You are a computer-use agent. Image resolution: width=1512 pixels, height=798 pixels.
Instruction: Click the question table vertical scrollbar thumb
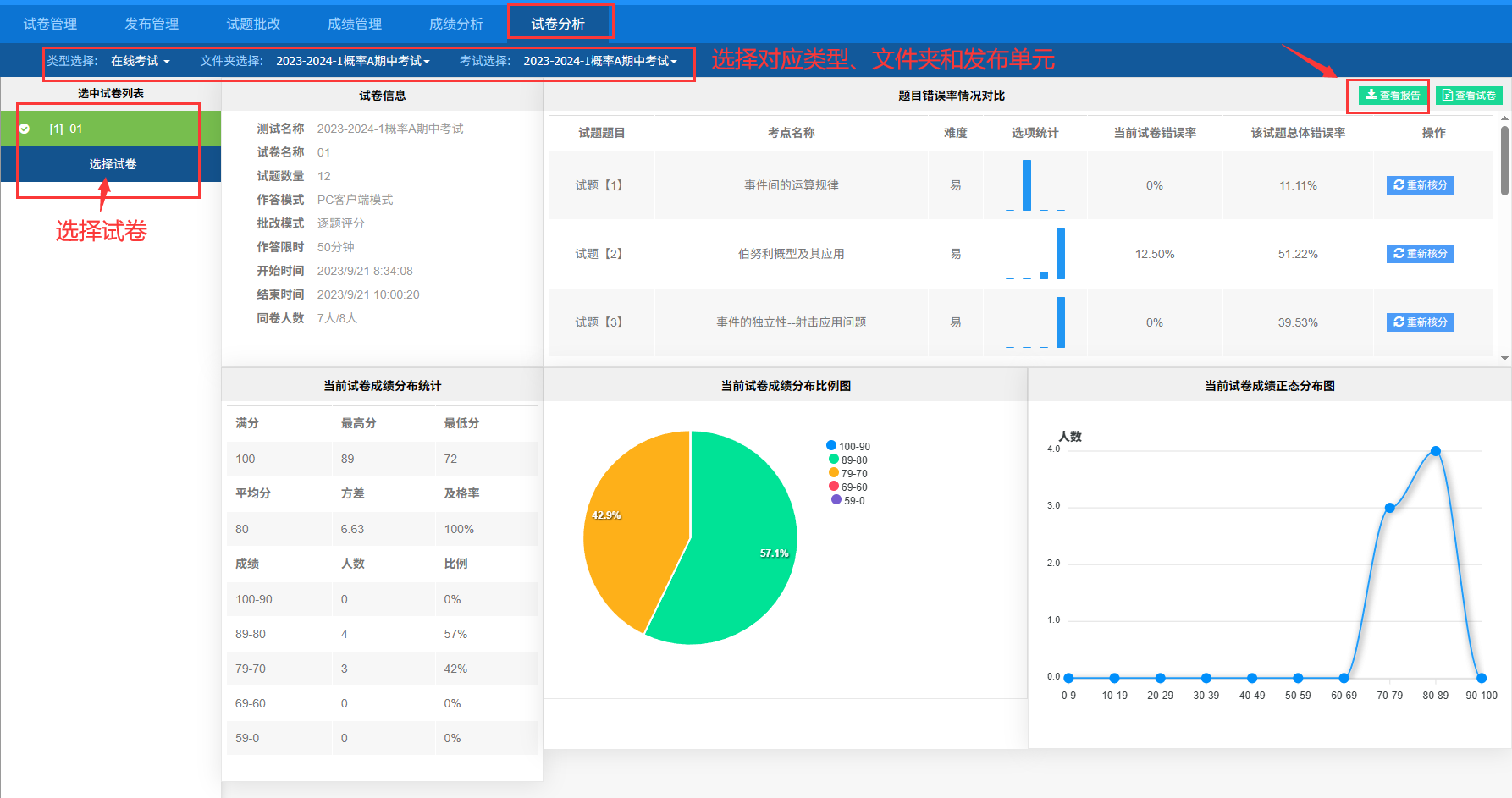(1504, 161)
